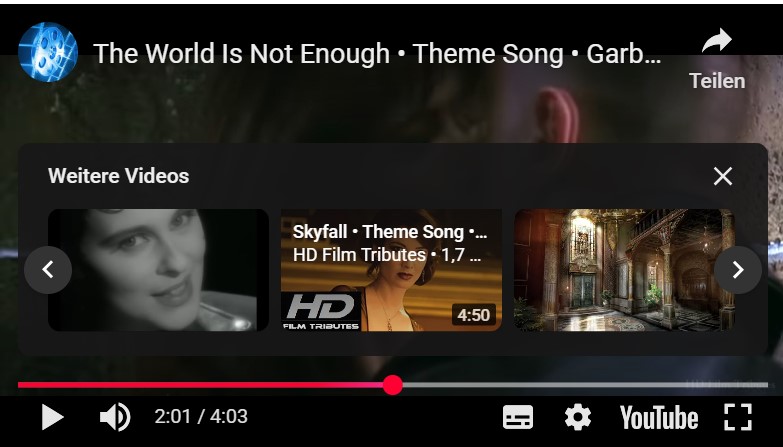This screenshot has width=783, height=447.
Task: Click the 2:01 / 4:03 time display
Action: coord(201,417)
